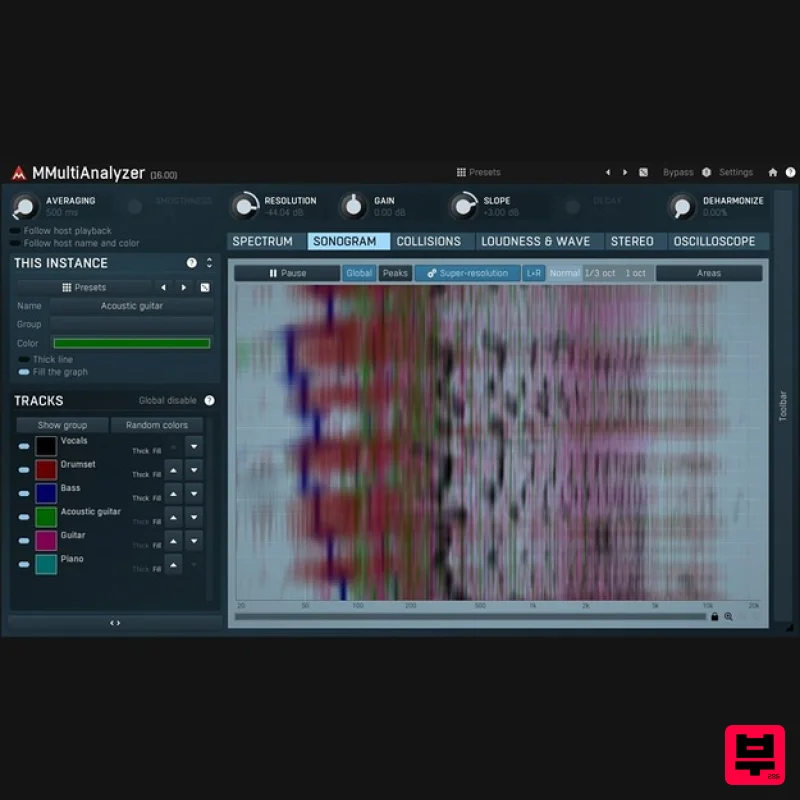The image size is (800, 800).
Task: Open the Collisions tab
Action: (x=430, y=240)
